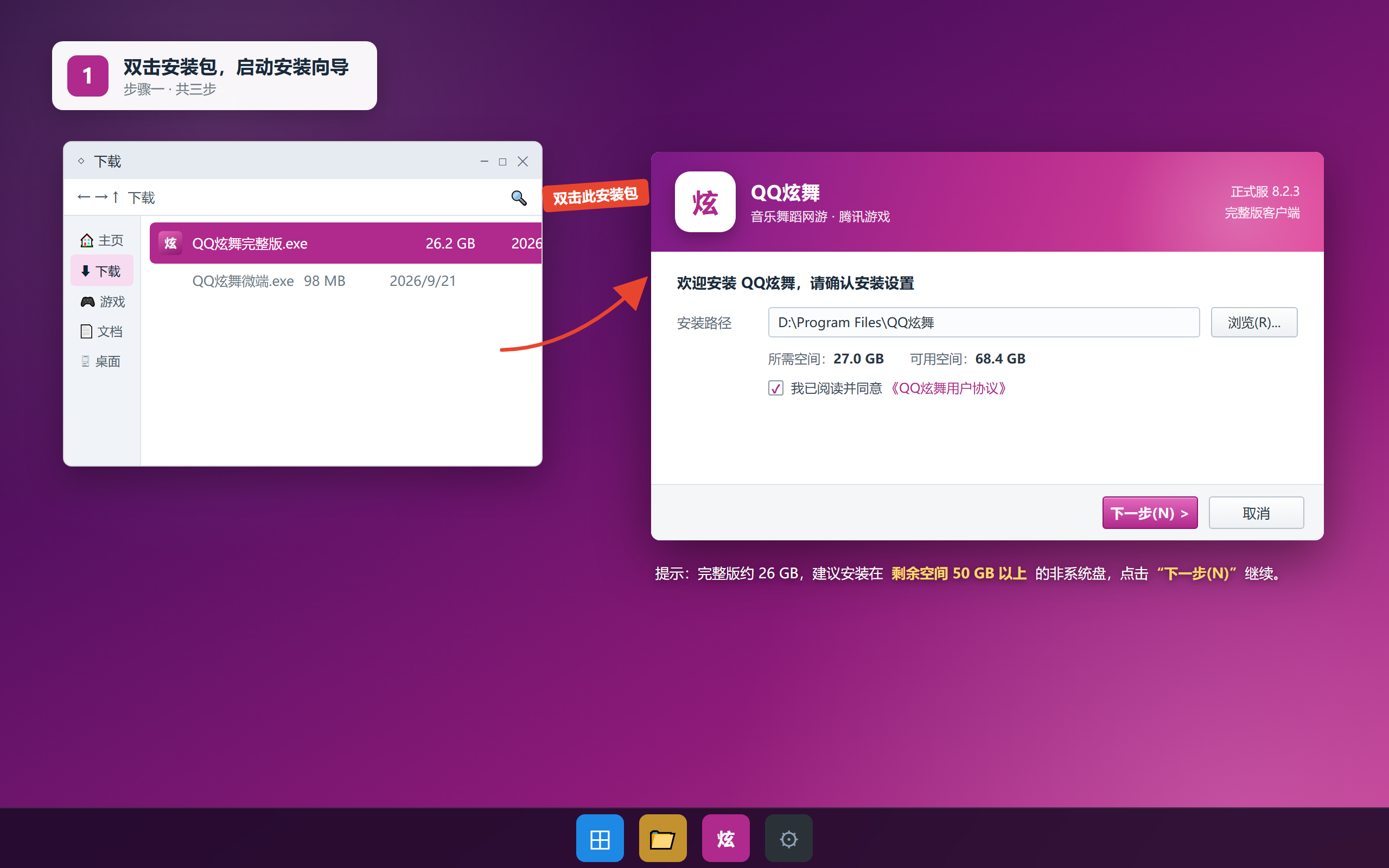
Task: Click the diamond icon in 下载 title bar
Action: click(x=81, y=161)
